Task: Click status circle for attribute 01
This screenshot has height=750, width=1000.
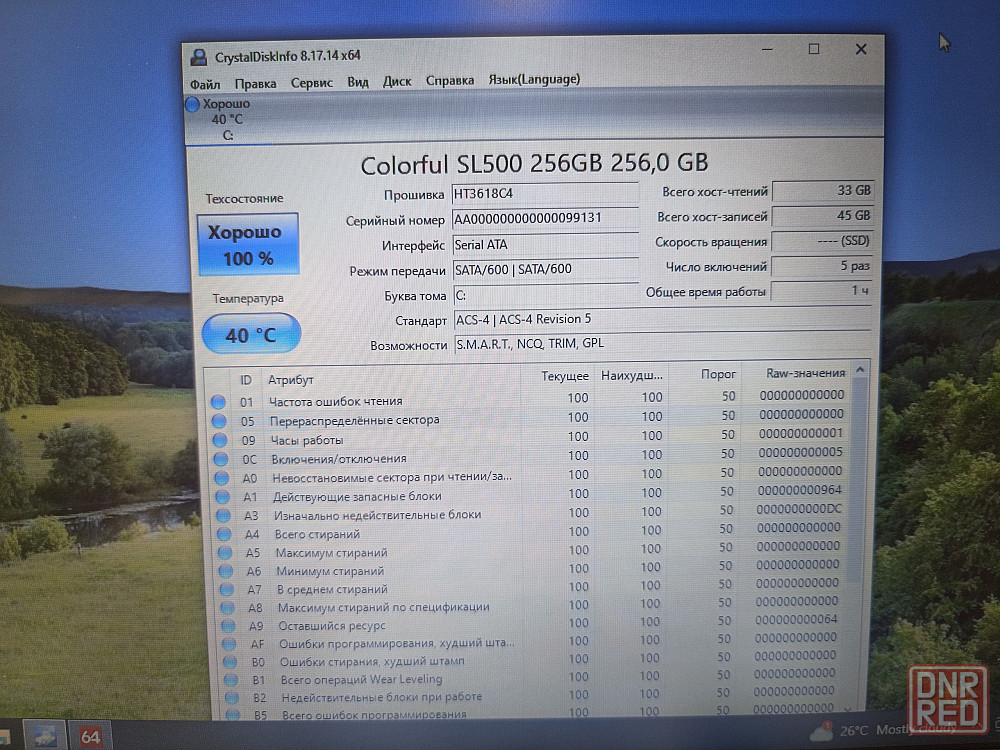Action: [x=218, y=402]
